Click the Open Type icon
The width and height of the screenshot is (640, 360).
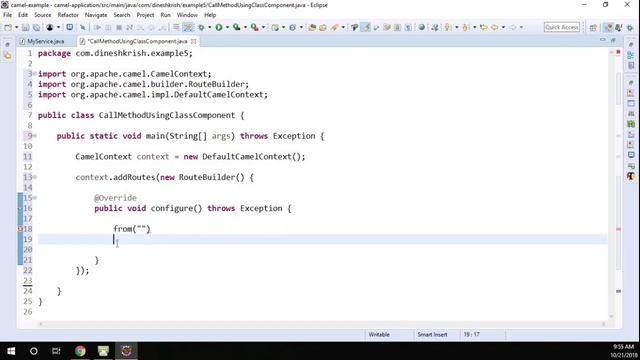[312, 27]
